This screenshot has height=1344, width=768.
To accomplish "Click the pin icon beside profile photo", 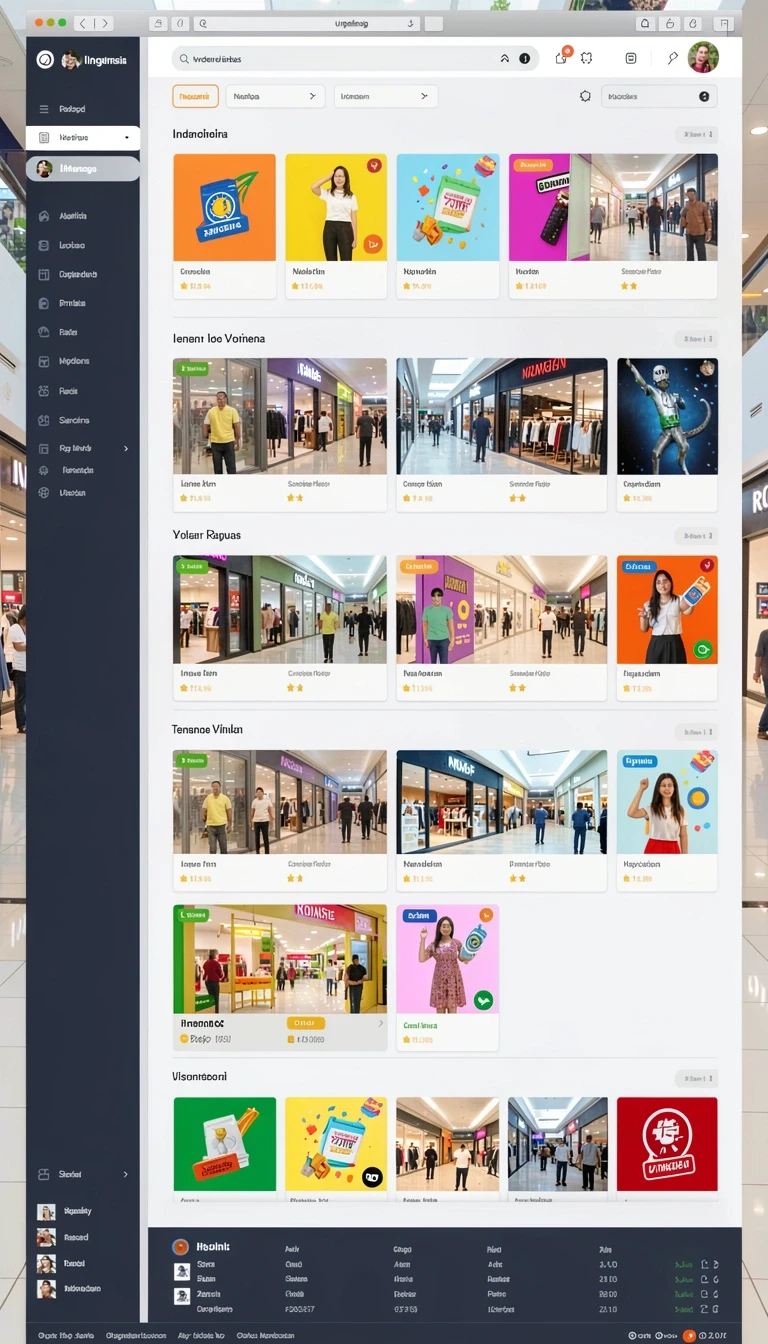I will (x=673, y=58).
